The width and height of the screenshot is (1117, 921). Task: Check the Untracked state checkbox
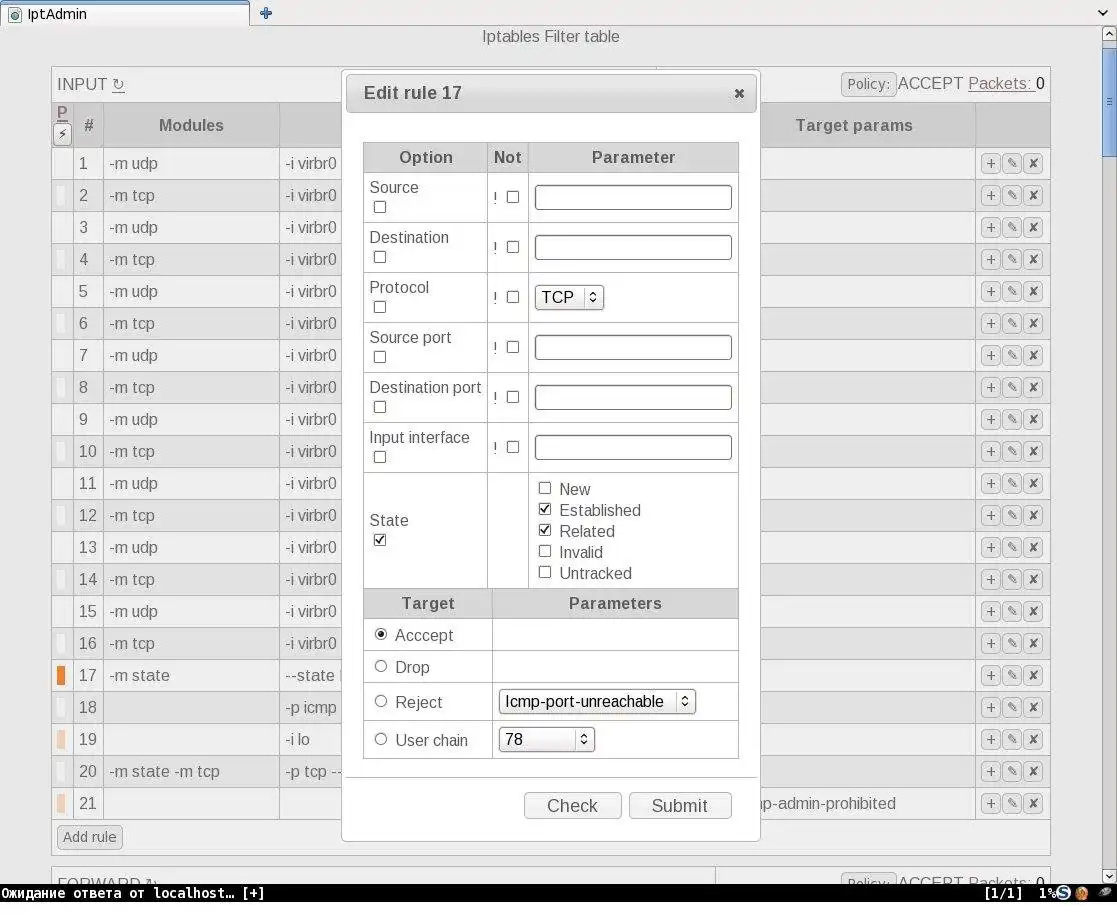(x=545, y=572)
